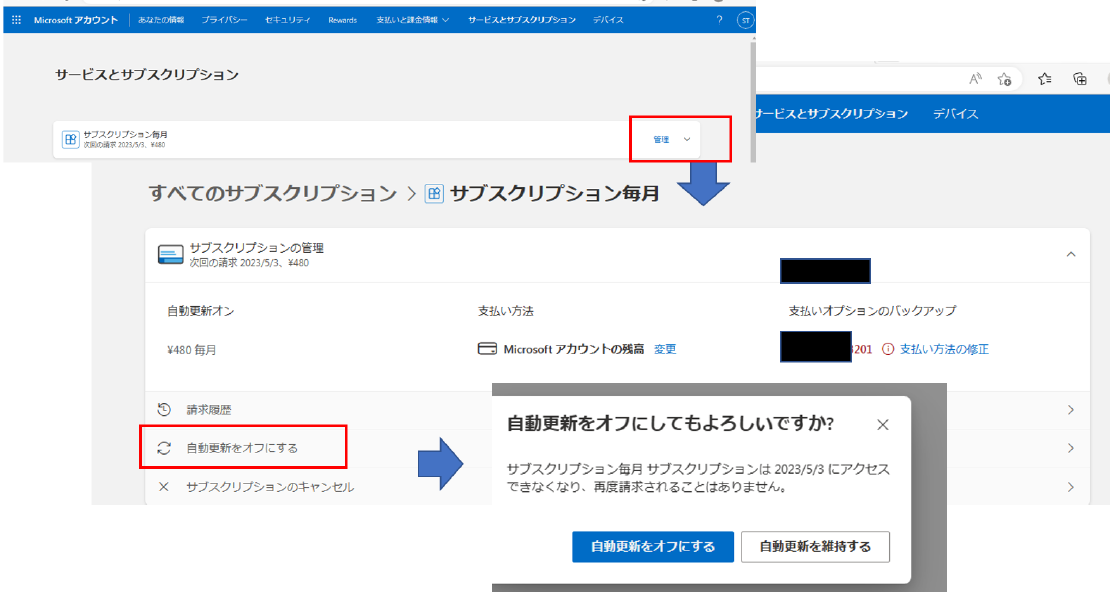This screenshot has height=592, width=1110.
Task: Open the Favorites list icon in the browser toolbar
Action: click(1045, 79)
